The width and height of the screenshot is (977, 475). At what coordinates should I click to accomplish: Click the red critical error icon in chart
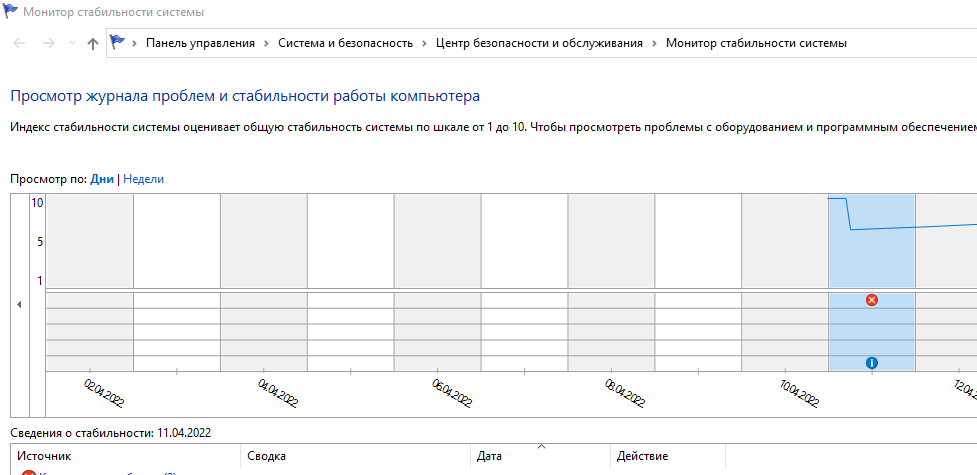(x=871, y=300)
